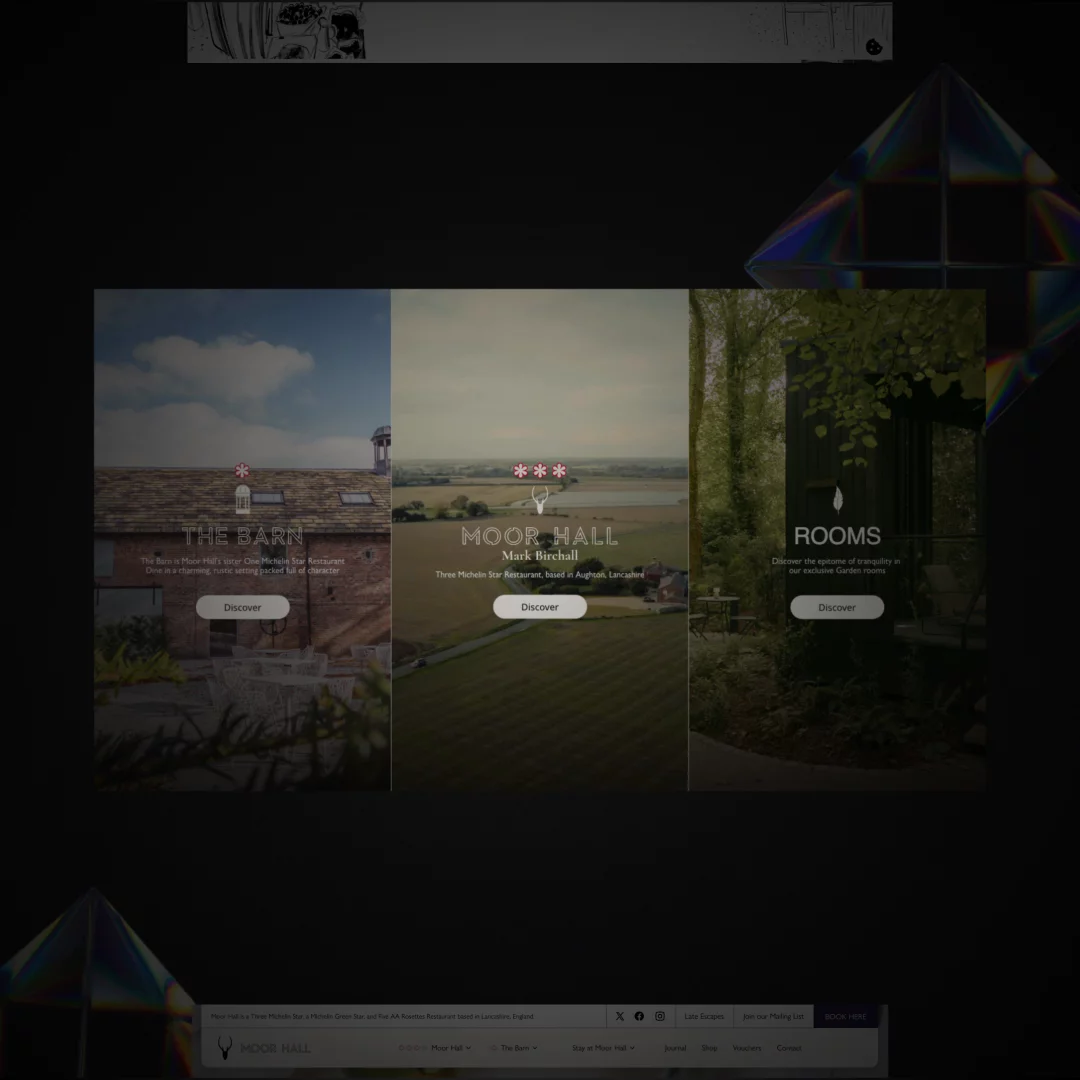Open the Instagram social icon
Viewport: 1080px width, 1080px height.
pyautogui.click(x=660, y=1016)
